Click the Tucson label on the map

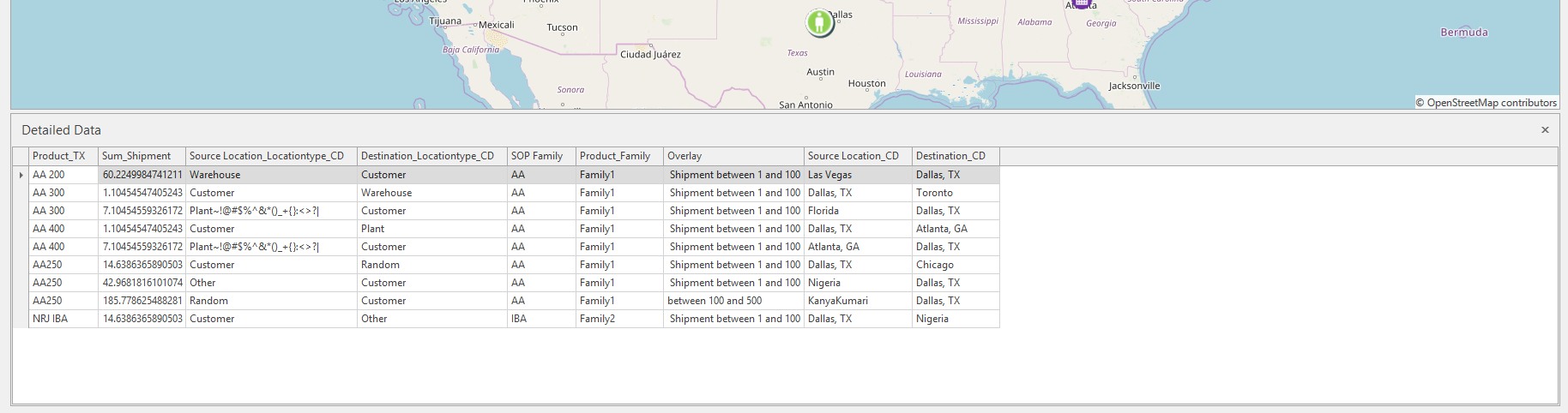pos(562,27)
